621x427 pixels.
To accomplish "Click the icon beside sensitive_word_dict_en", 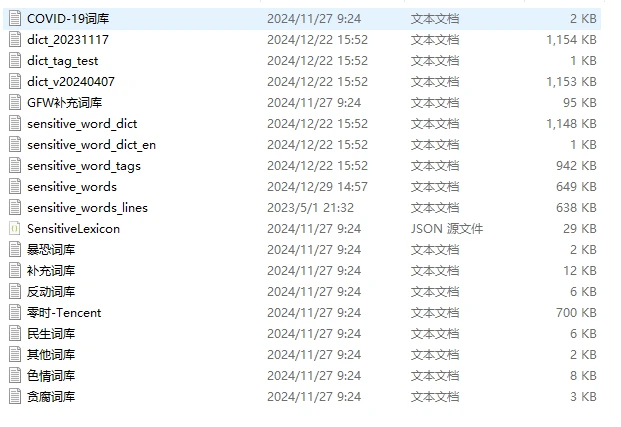I will (15, 145).
